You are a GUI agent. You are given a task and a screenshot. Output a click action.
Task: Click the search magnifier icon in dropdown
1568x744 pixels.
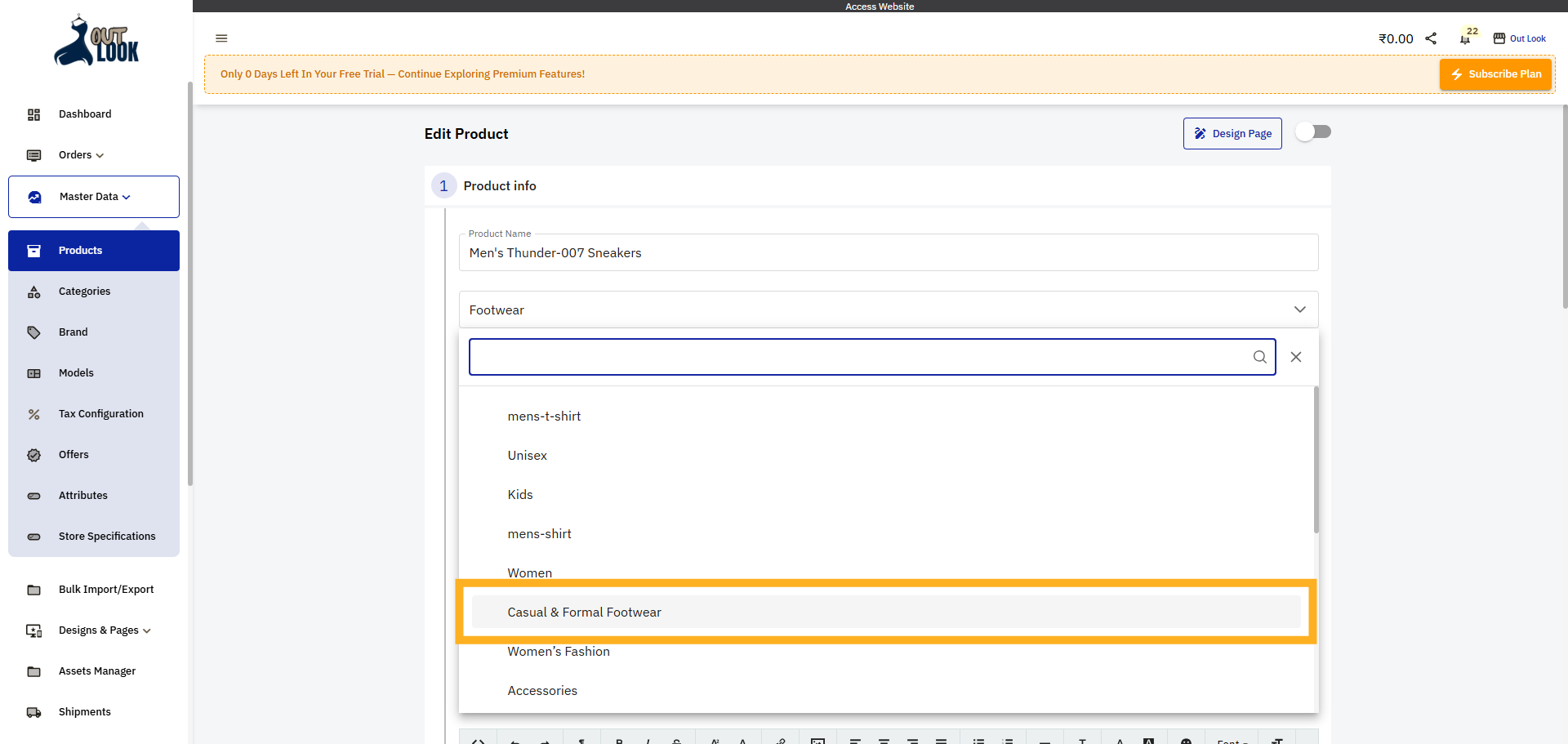pyautogui.click(x=1259, y=357)
